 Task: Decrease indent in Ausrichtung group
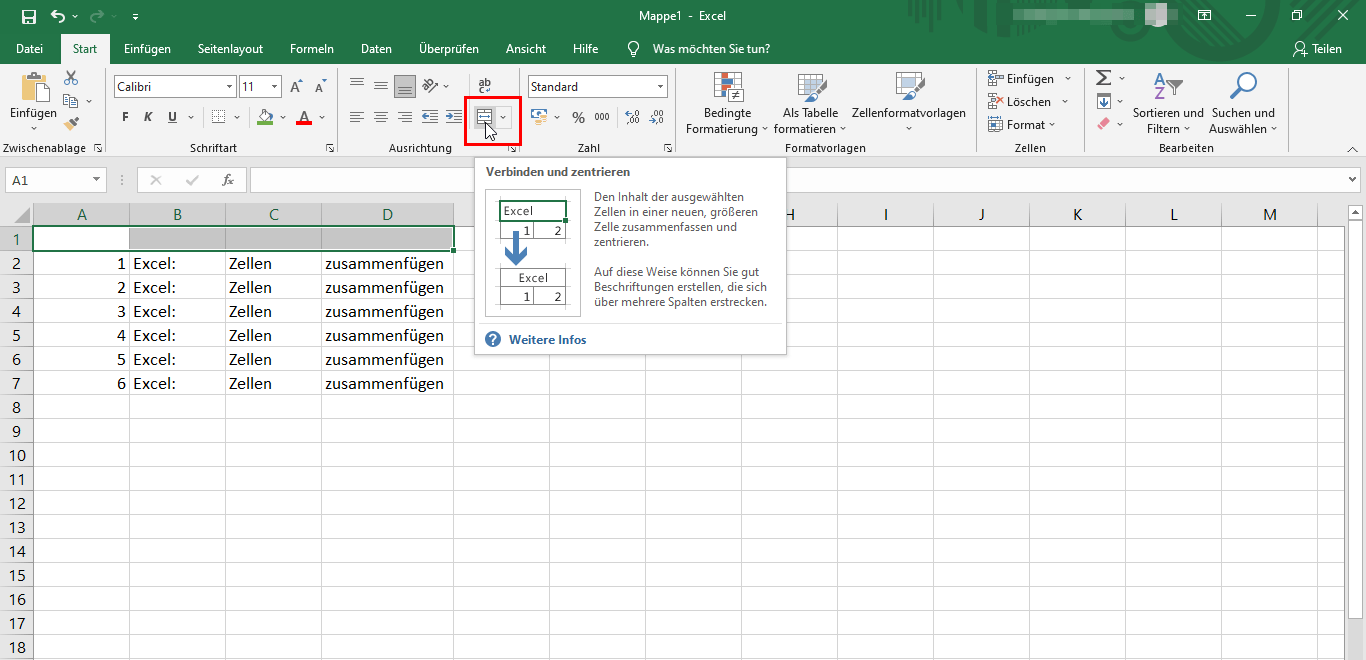click(429, 117)
